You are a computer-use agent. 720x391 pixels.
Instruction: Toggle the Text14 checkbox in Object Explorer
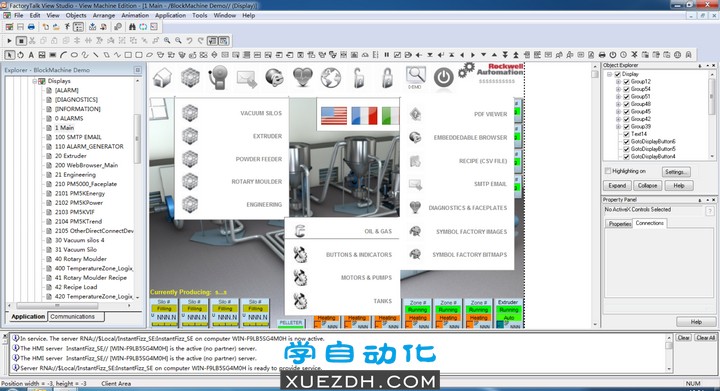click(x=626, y=134)
